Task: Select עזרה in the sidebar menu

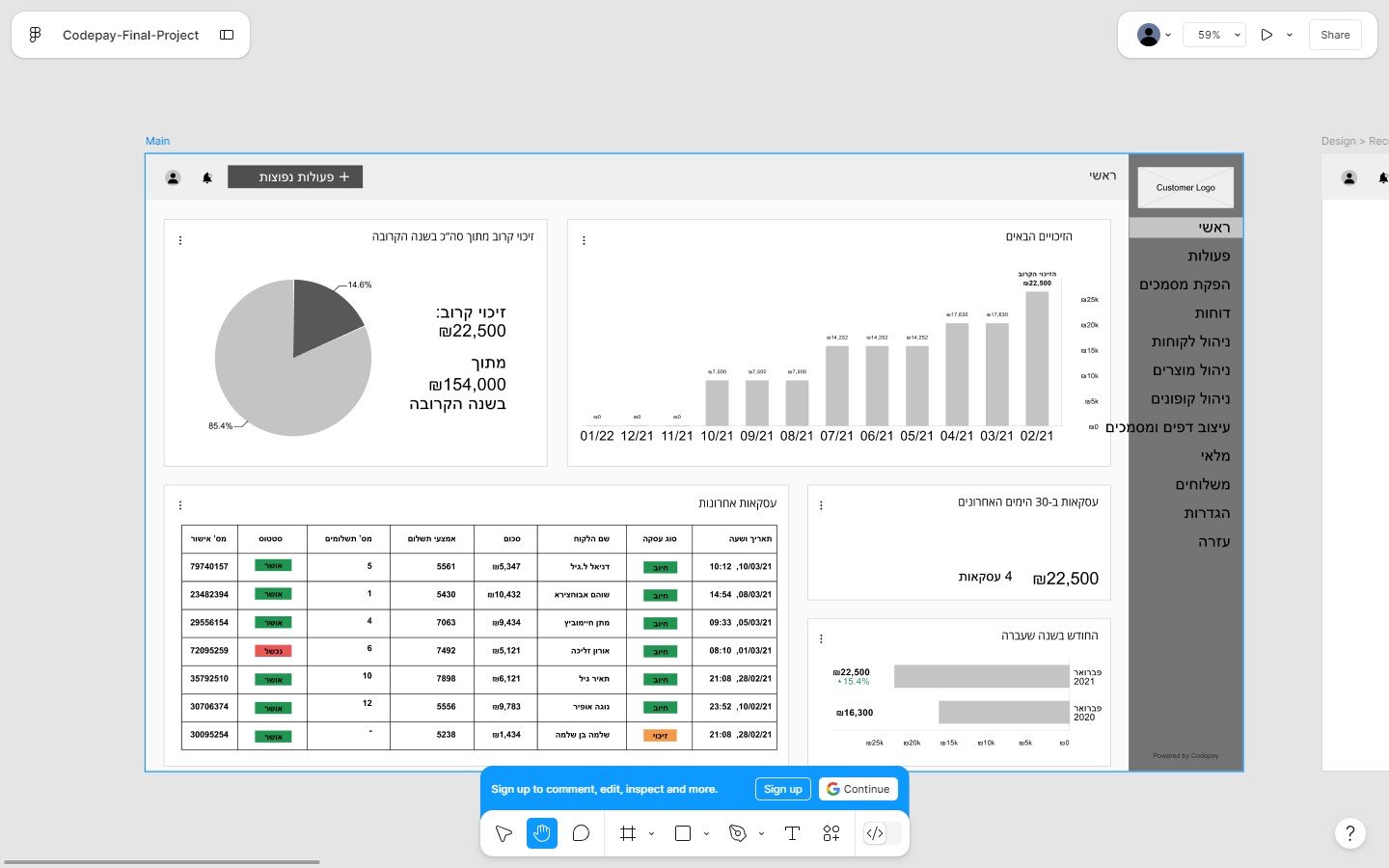Action: click(1214, 541)
